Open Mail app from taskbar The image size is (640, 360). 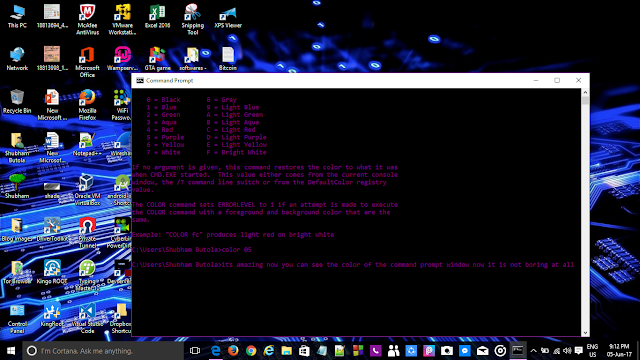pos(482,351)
